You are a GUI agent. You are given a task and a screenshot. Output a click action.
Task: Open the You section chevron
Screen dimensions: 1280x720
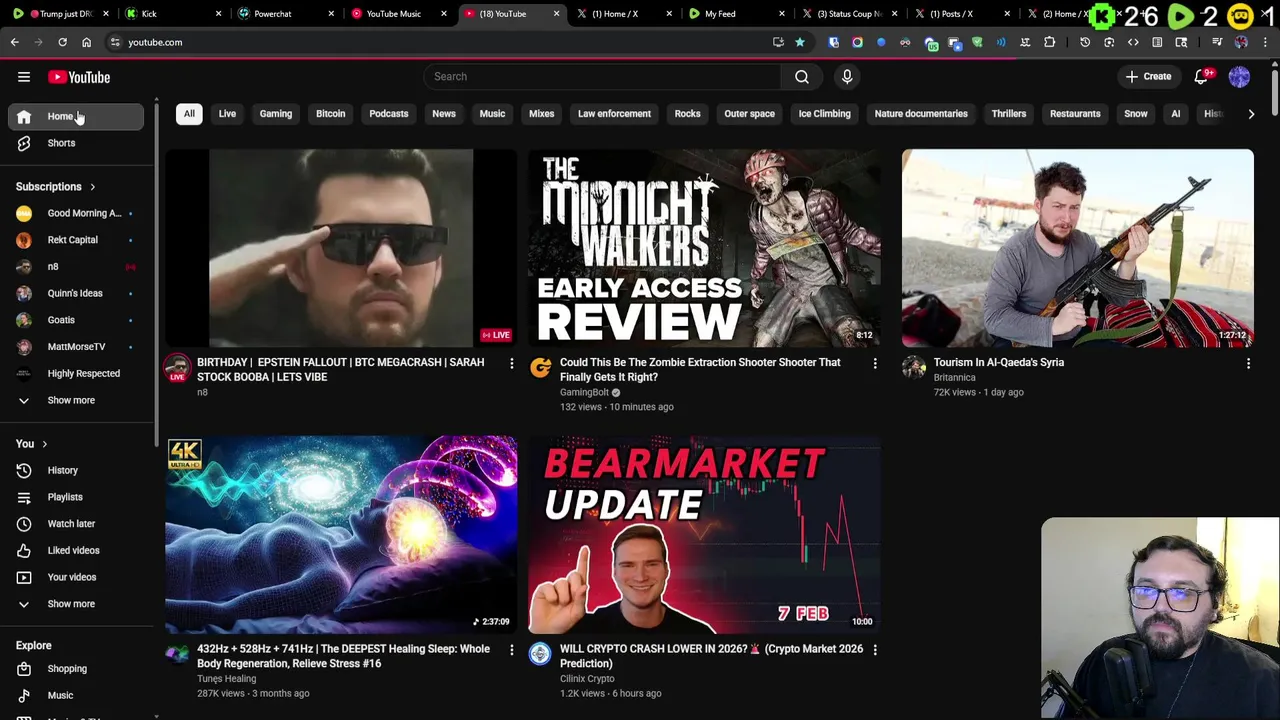(44, 444)
